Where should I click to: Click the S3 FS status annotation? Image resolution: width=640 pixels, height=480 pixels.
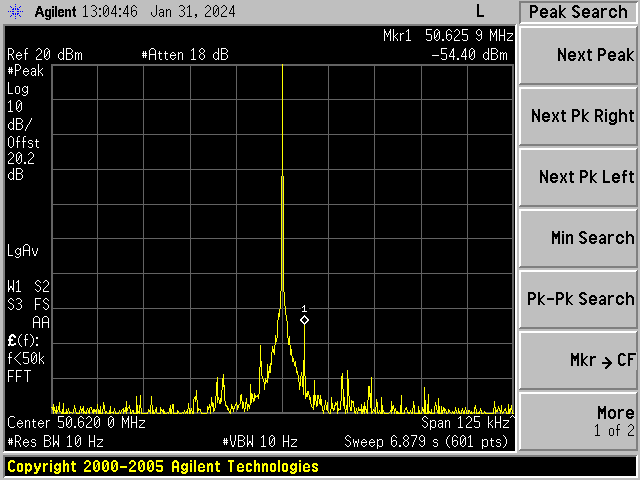[x=28, y=304]
